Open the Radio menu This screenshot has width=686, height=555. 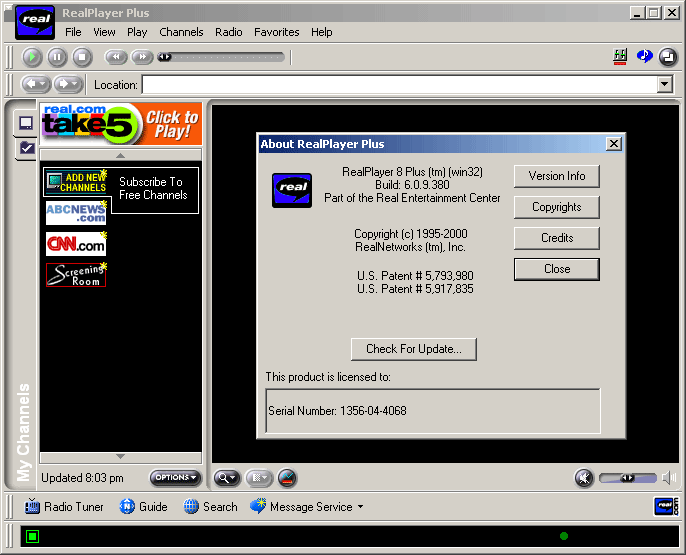point(228,32)
